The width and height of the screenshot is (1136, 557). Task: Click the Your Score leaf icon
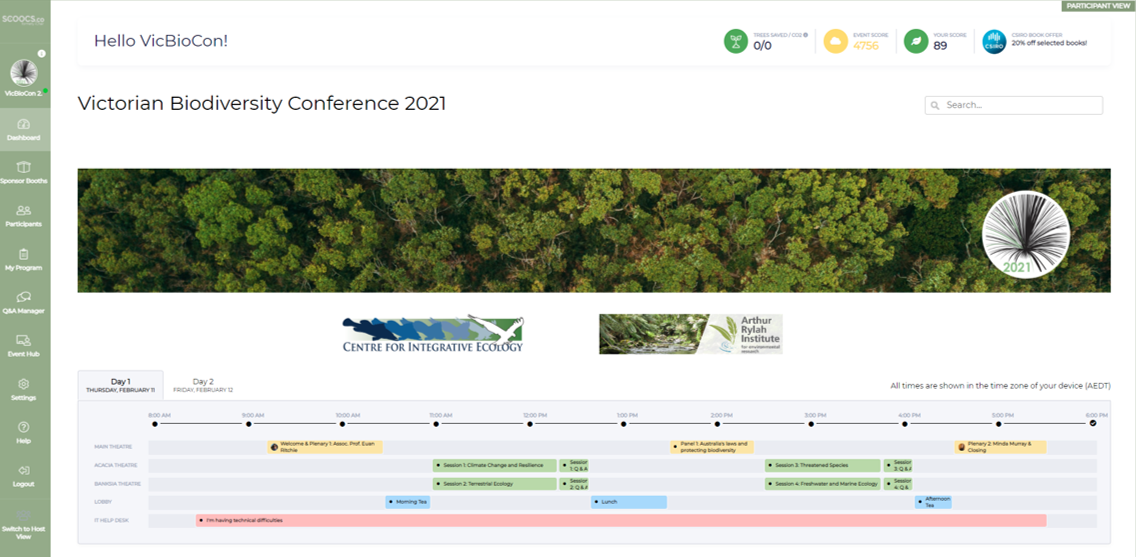click(916, 41)
